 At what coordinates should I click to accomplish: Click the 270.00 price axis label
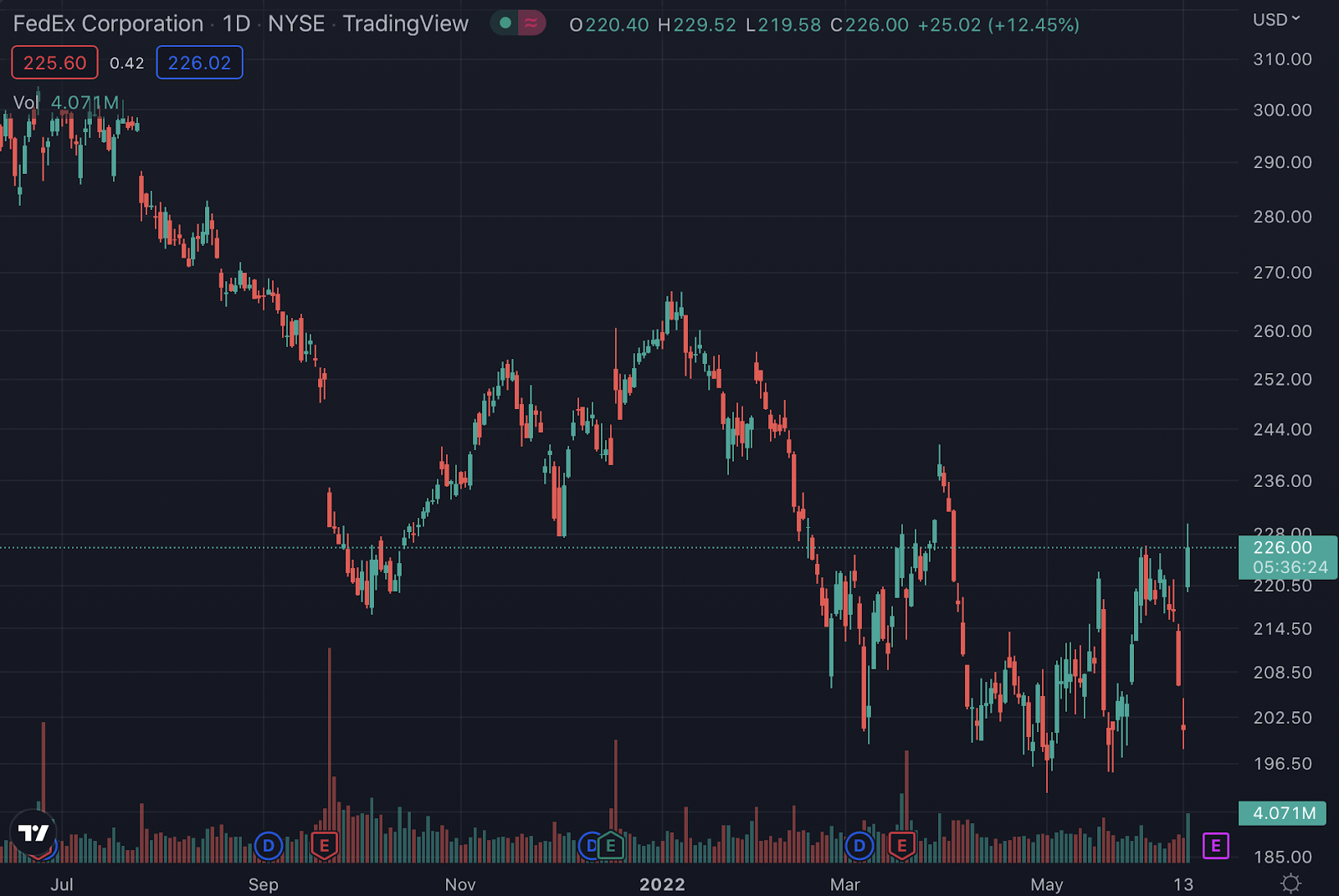click(1282, 273)
